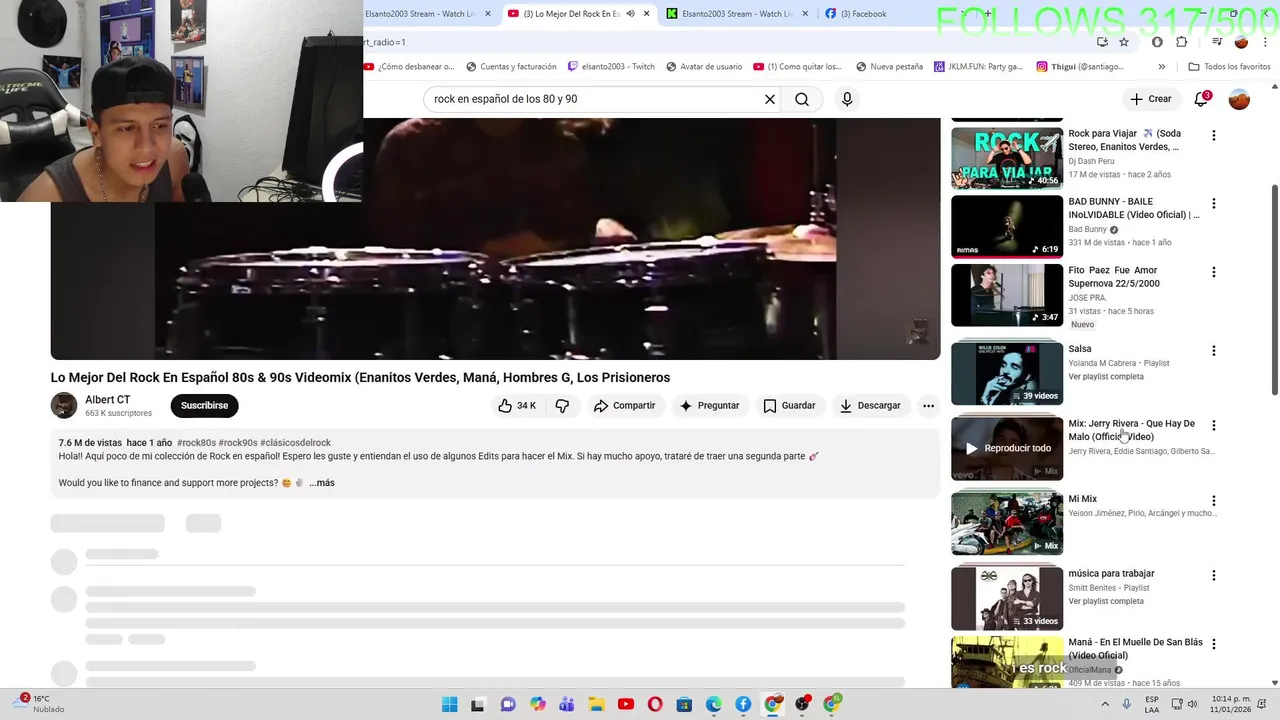Image resolution: width=1280 pixels, height=720 pixels.
Task: Open options for Salsa playlist
Action: click(1214, 351)
